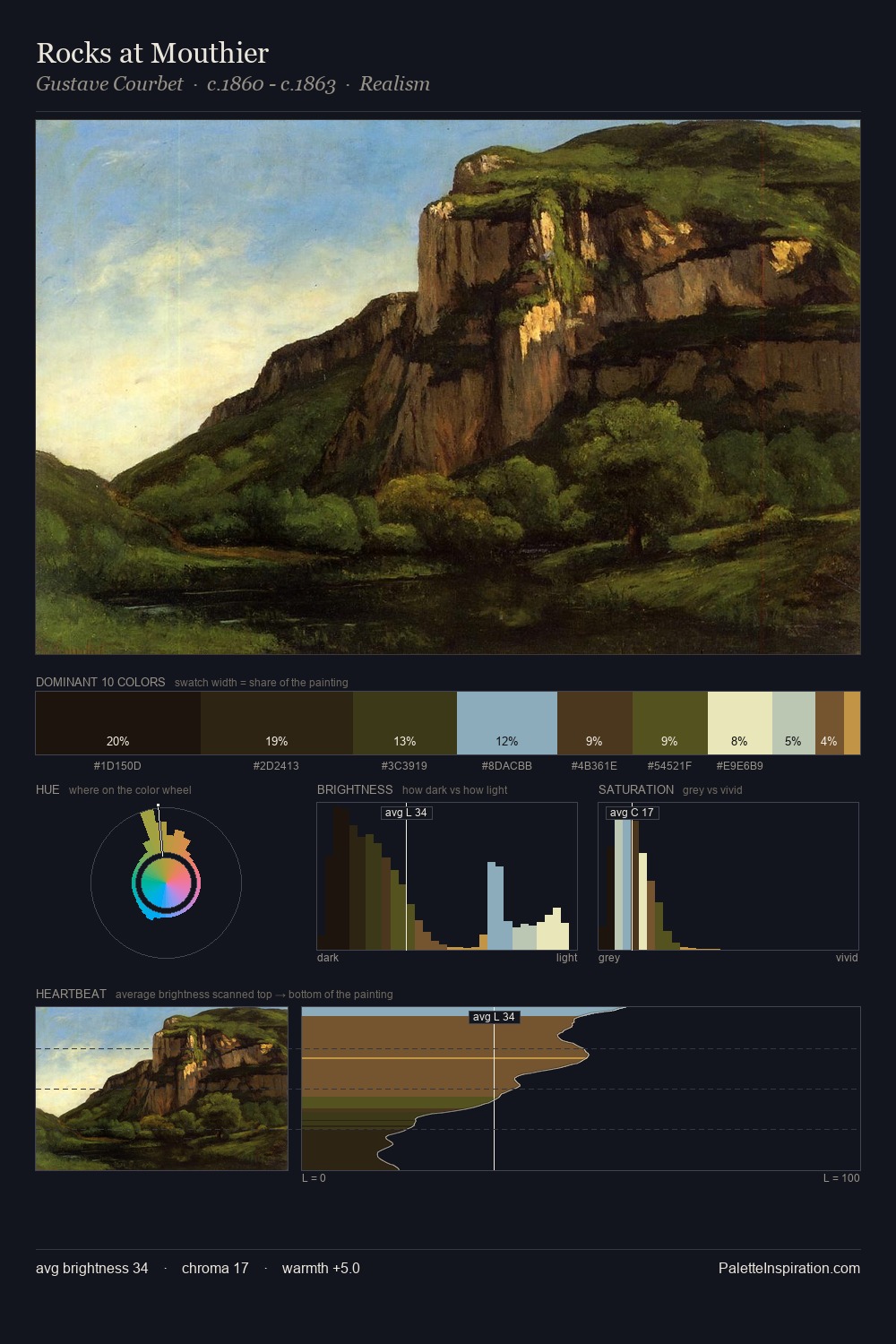Select the olive 9% swatch #54521F
This screenshot has width=896, height=1344.
[x=670, y=723]
